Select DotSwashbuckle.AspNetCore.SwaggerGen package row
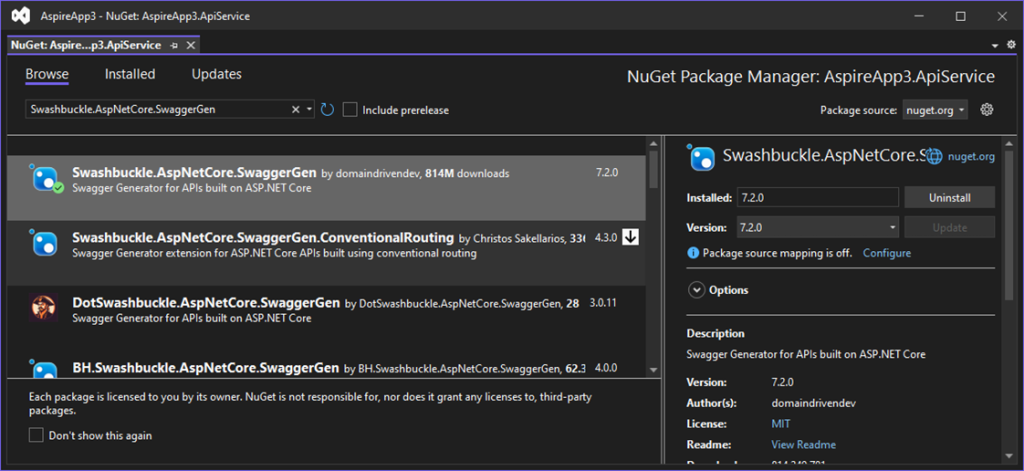This screenshot has width=1024, height=471. (x=326, y=318)
